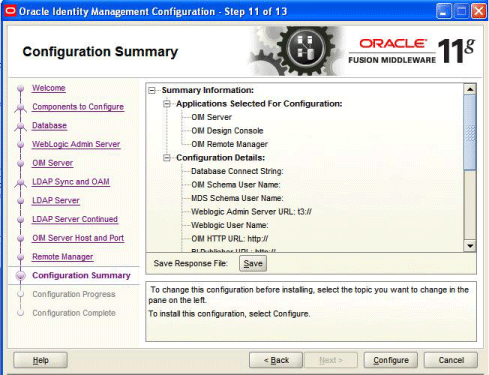This screenshot has height=375, width=489.
Task: Go to the Database step link
Action: (49, 126)
